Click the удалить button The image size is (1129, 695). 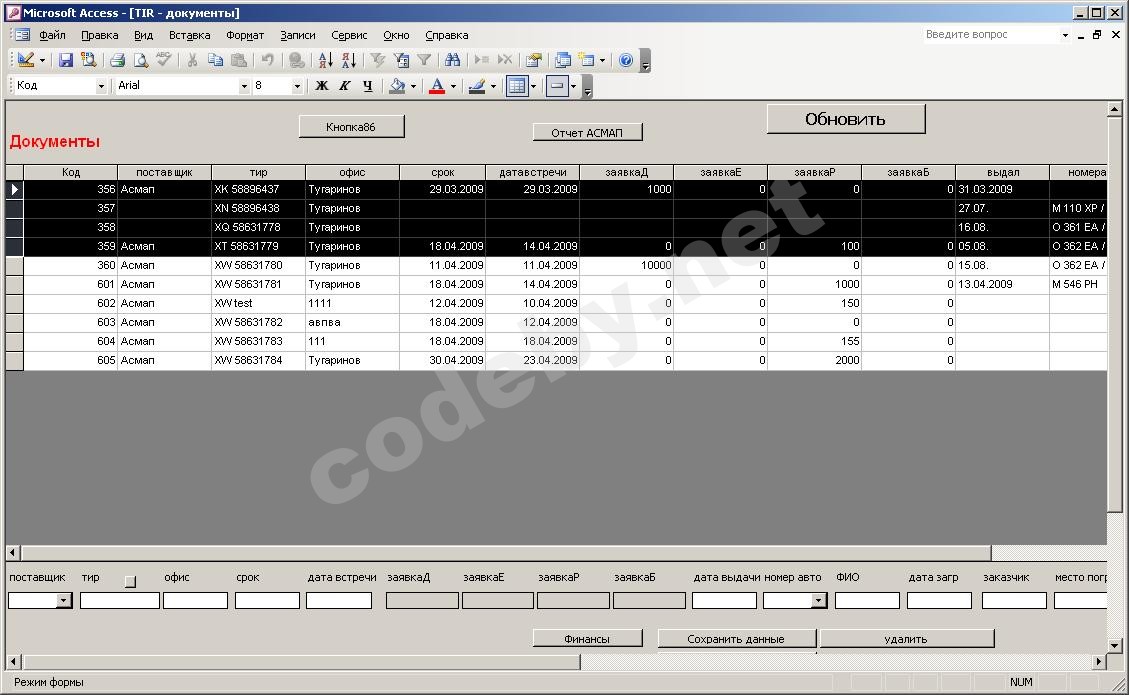point(907,639)
